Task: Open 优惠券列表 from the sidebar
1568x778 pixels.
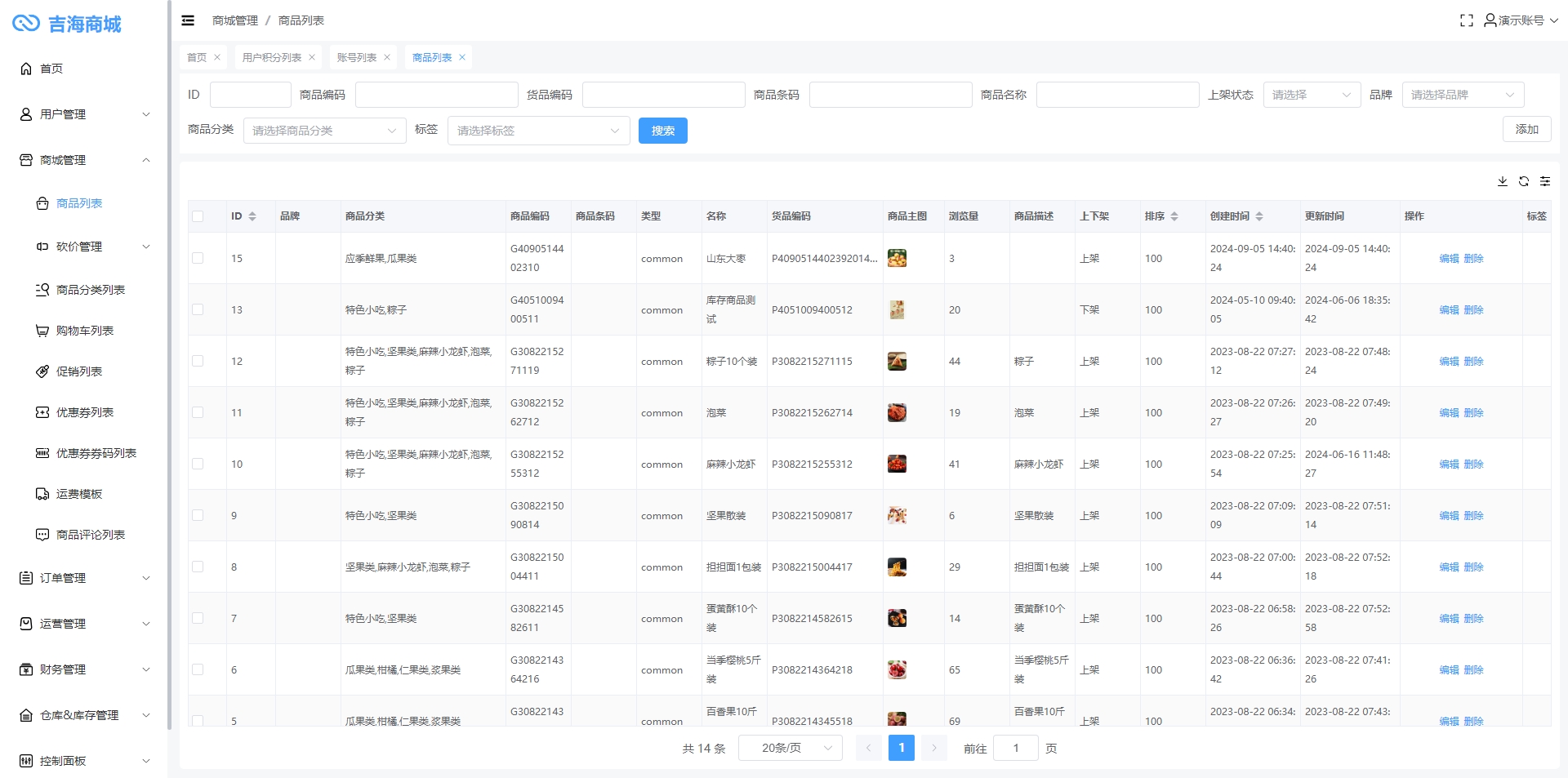Action: coord(84,412)
